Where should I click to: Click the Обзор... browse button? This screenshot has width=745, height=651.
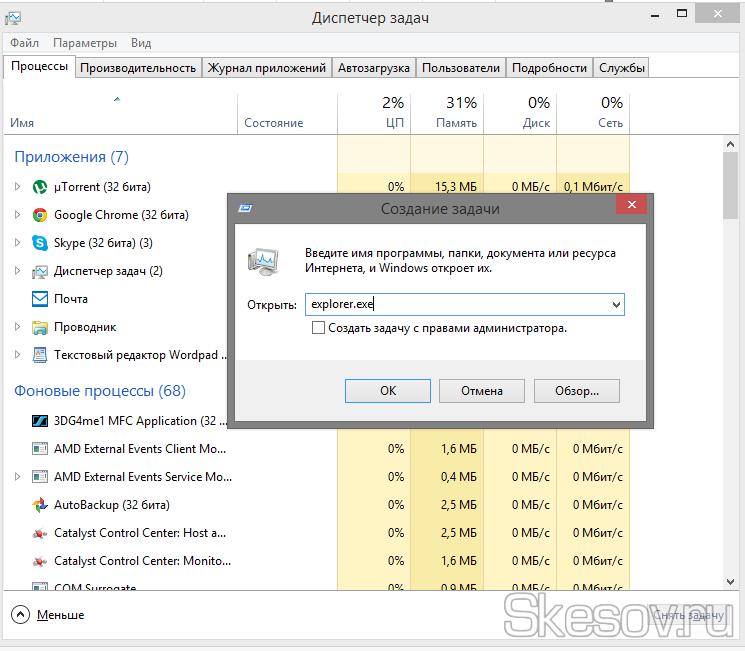point(576,391)
